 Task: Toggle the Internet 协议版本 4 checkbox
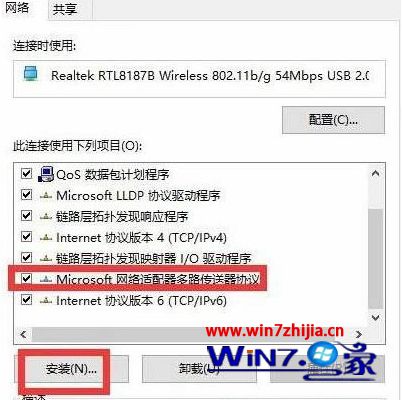coord(26,237)
